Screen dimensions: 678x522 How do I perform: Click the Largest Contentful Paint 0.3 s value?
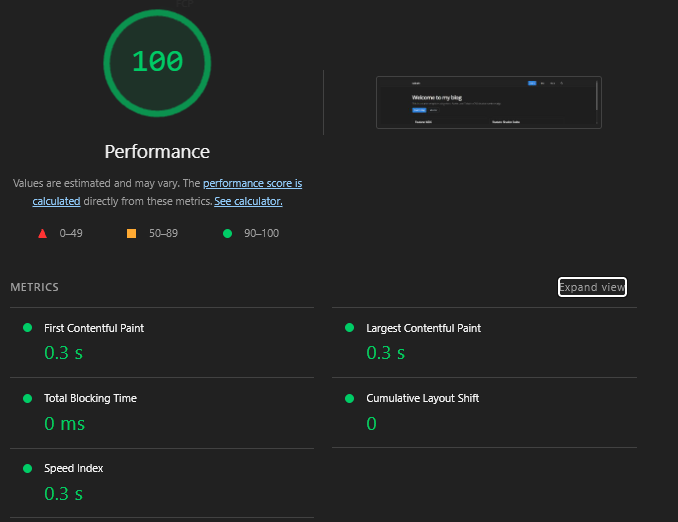pyautogui.click(x=385, y=353)
